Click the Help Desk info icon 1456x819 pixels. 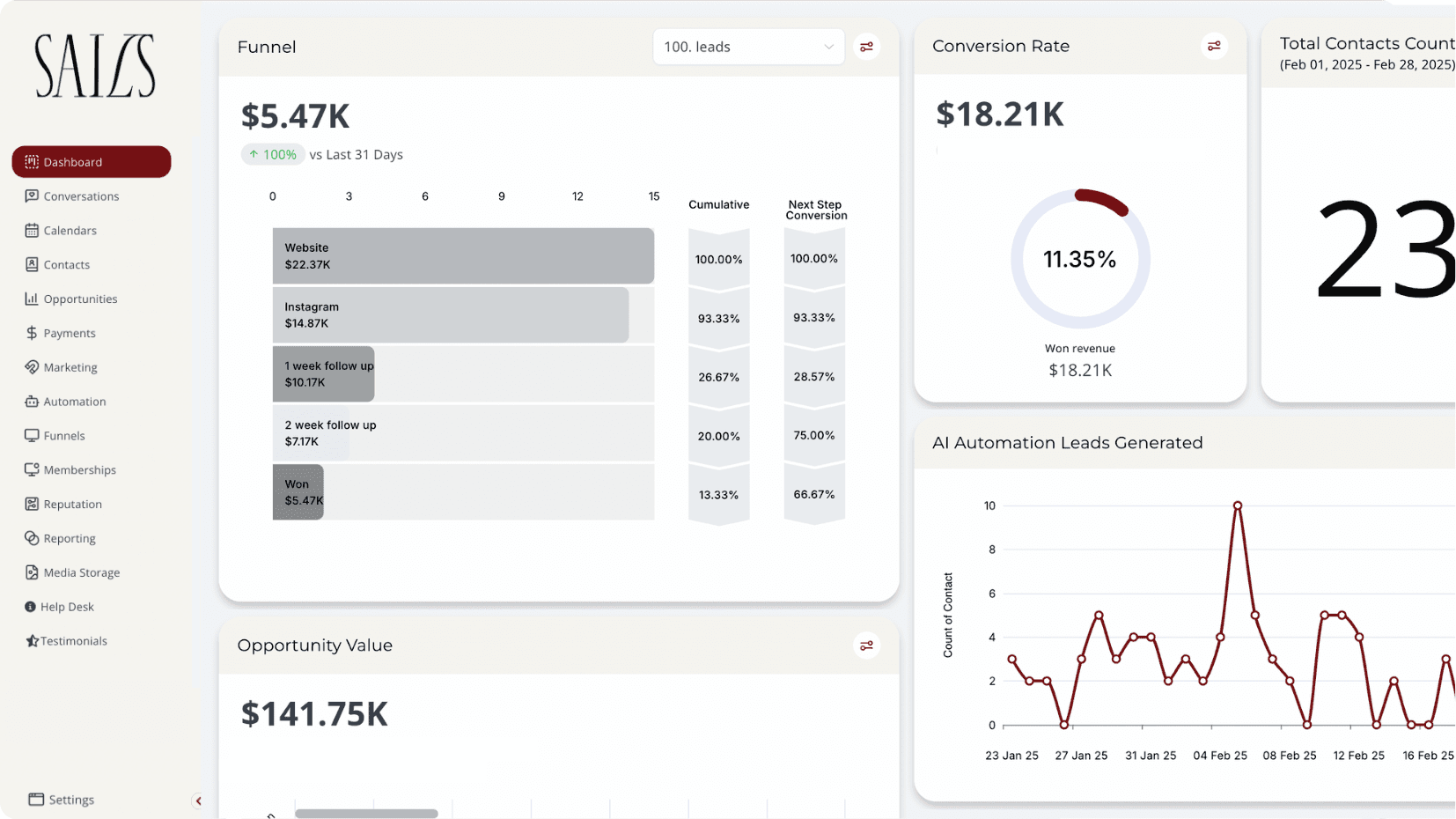[30, 607]
